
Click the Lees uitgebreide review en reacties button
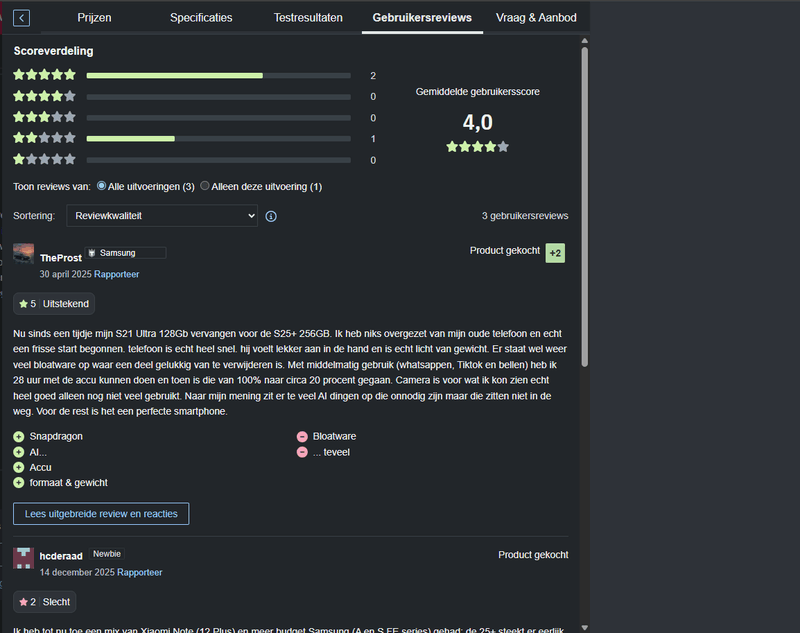101,514
